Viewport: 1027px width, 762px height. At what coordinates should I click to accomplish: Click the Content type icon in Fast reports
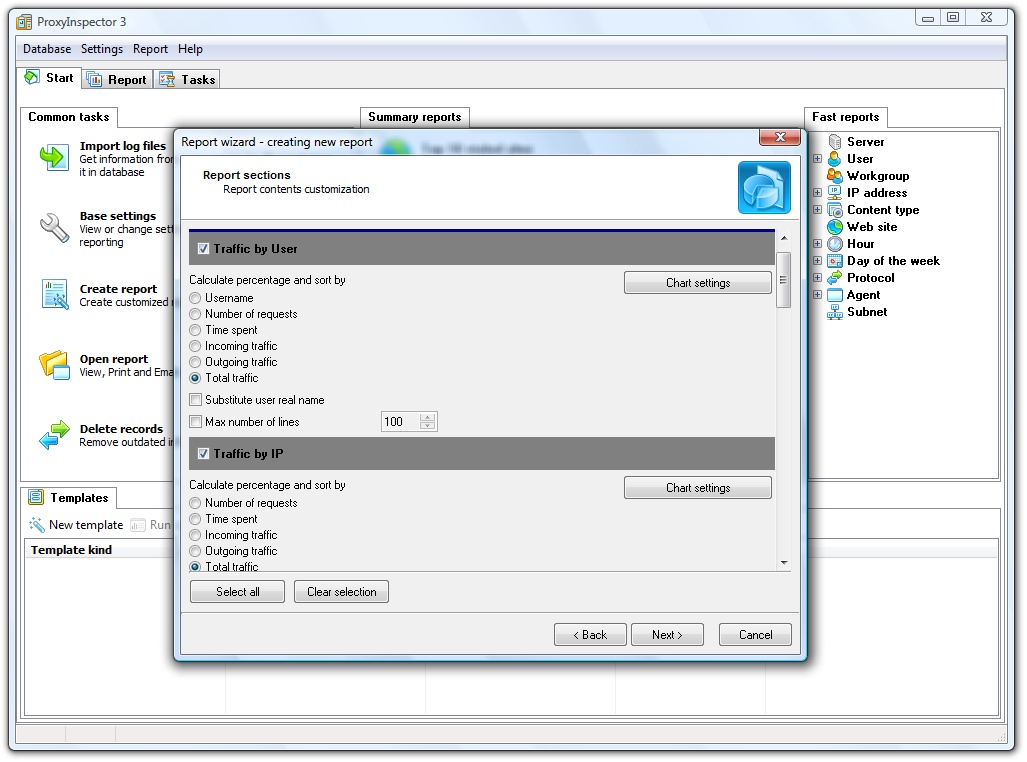click(834, 210)
